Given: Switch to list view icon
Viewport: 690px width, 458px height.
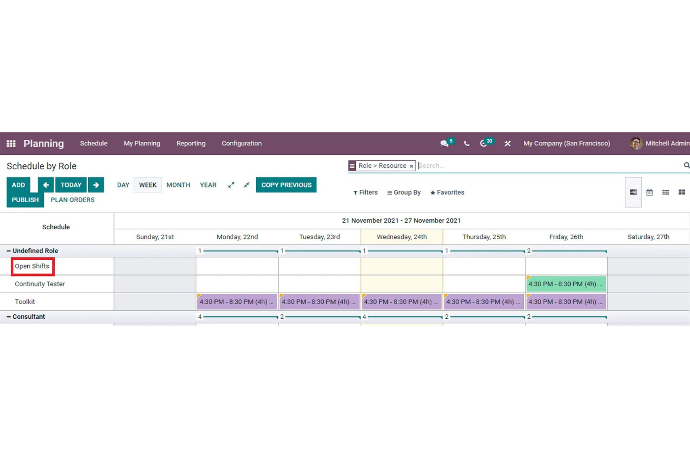Looking at the screenshot, I should pyautogui.click(x=666, y=192).
